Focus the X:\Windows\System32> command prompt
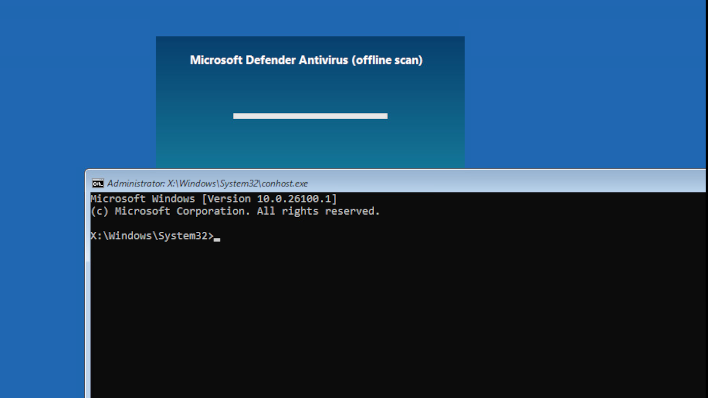Screen dimensions: 708x398 [152, 236]
